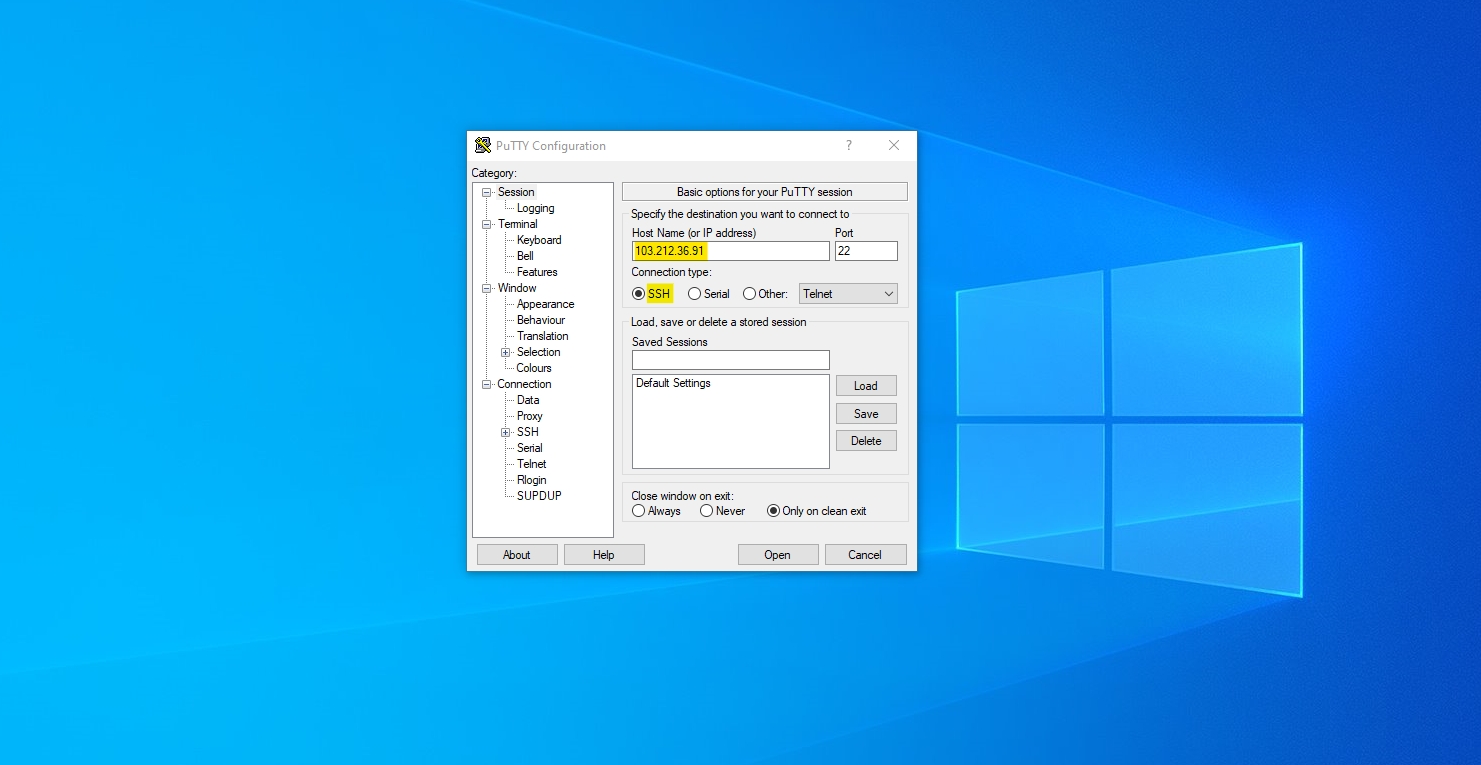Collapse the Terminal category
1481x765 pixels.
point(487,224)
